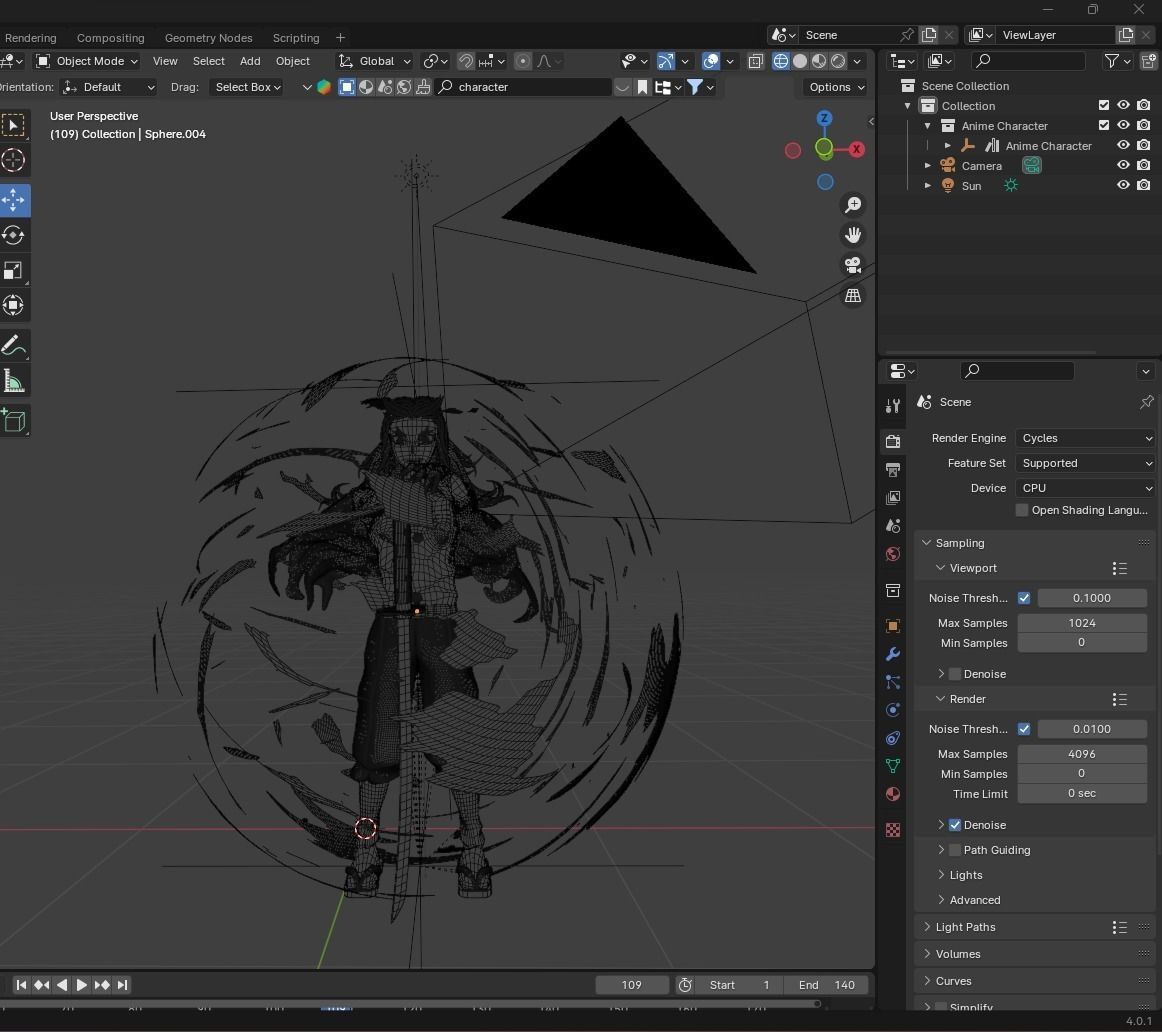The image size is (1162, 1032).
Task: Open the Modifiers wrench tab
Action: [893, 654]
